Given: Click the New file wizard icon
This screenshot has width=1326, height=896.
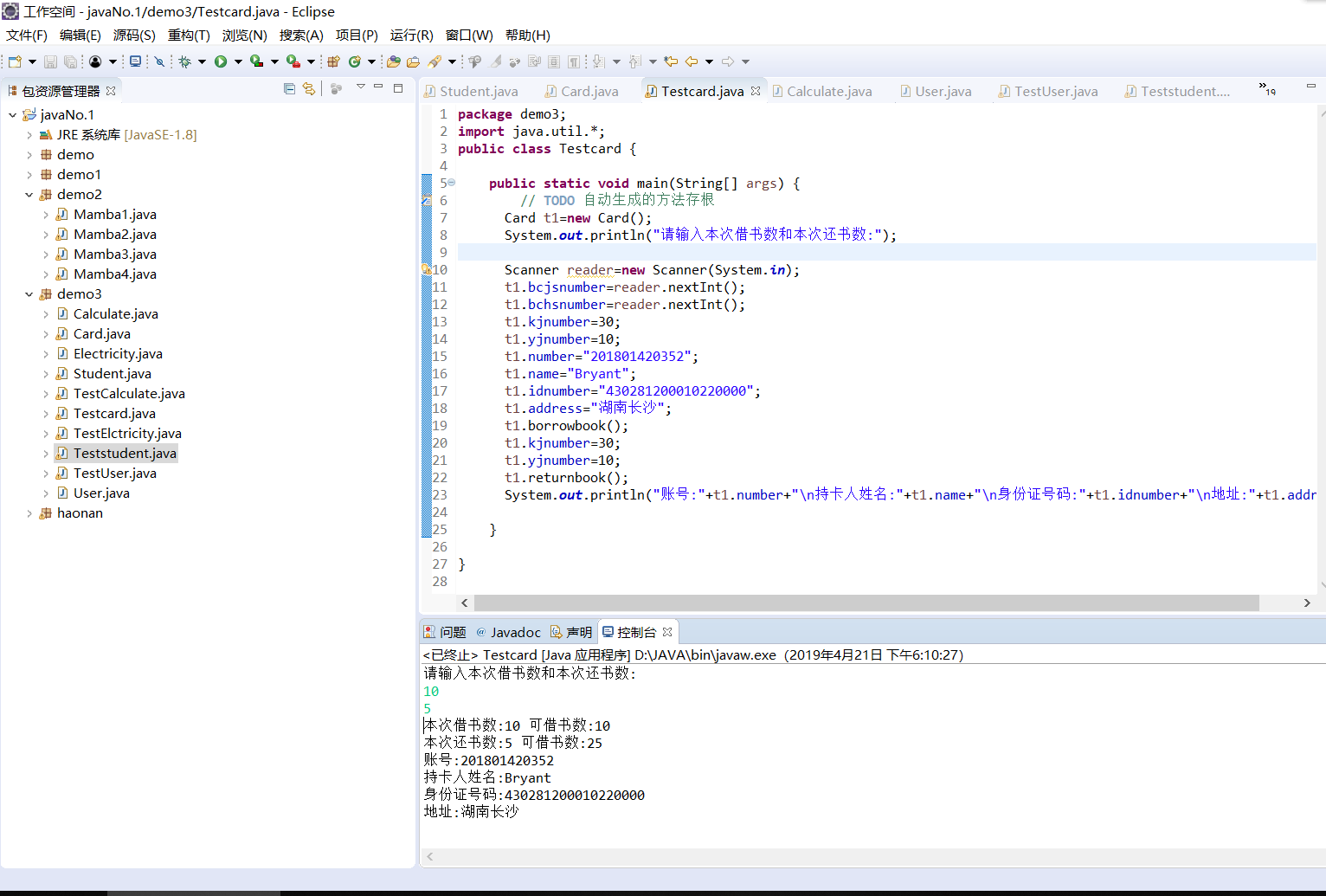Looking at the screenshot, I should (15, 61).
